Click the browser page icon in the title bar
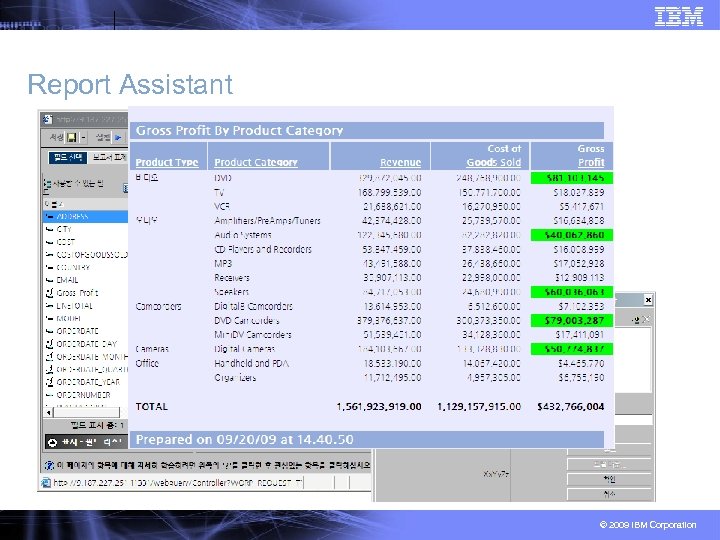This screenshot has height=540, width=720. pyautogui.click(x=47, y=119)
